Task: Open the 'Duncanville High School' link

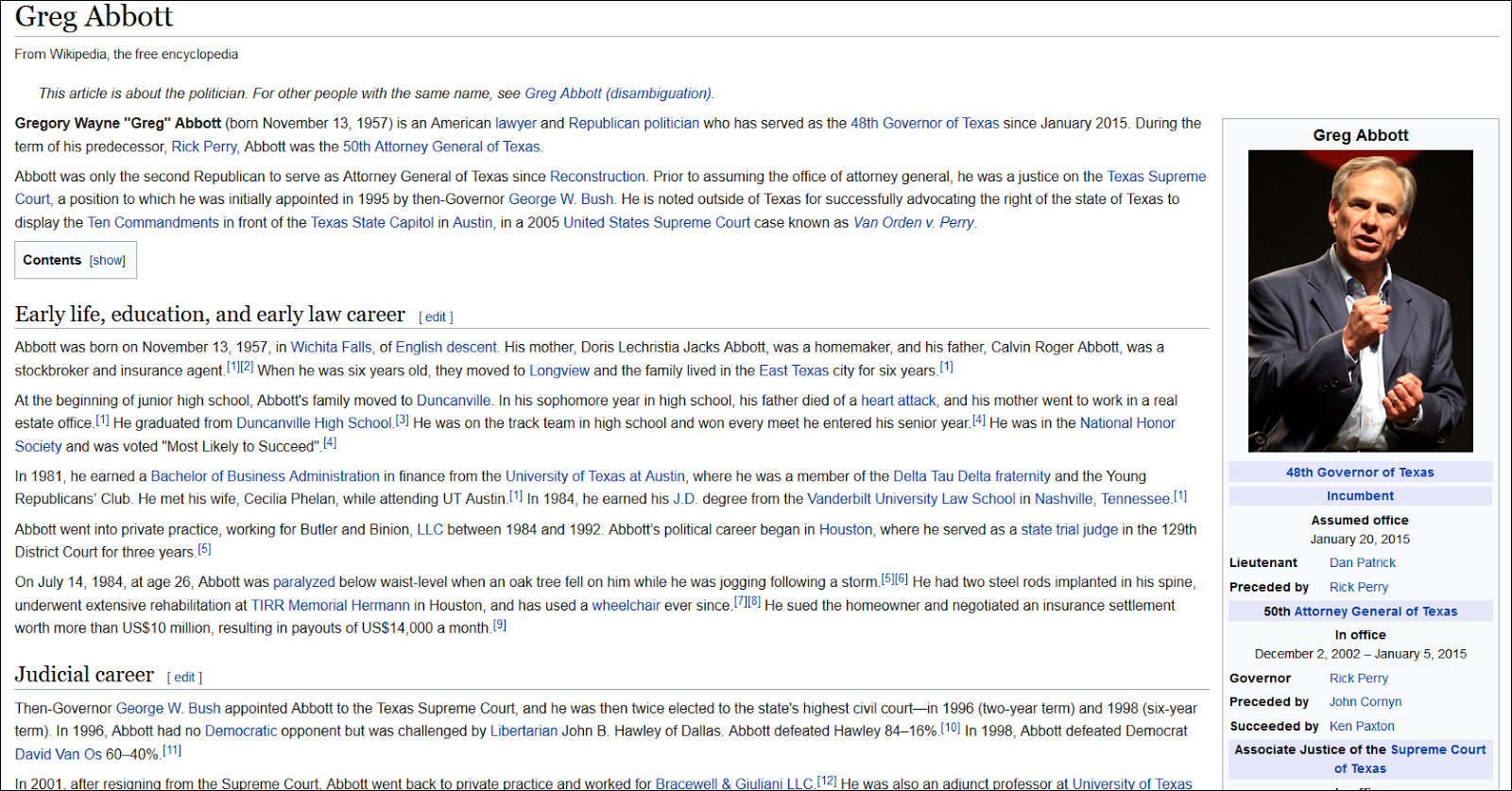Action: point(314,423)
